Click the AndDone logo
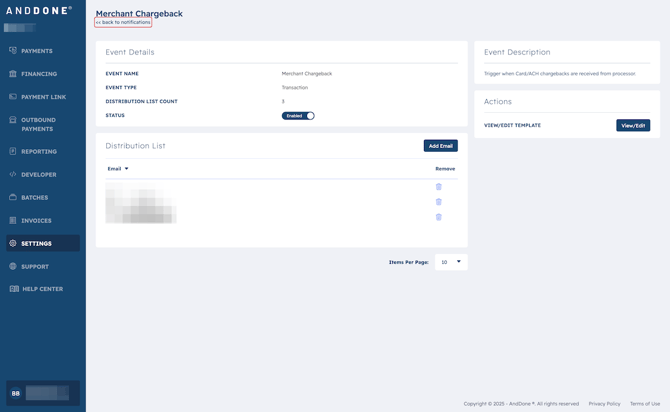This screenshot has height=412, width=670. click(40, 11)
